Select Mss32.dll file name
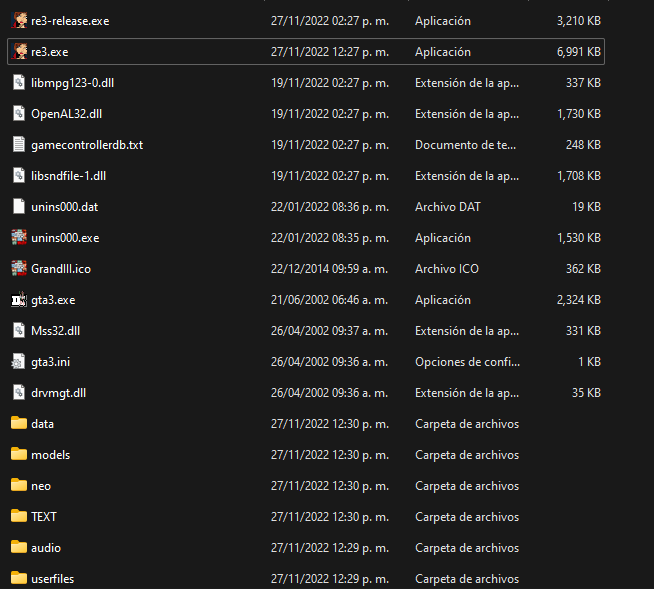This screenshot has height=589, width=654. pos(55,331)
